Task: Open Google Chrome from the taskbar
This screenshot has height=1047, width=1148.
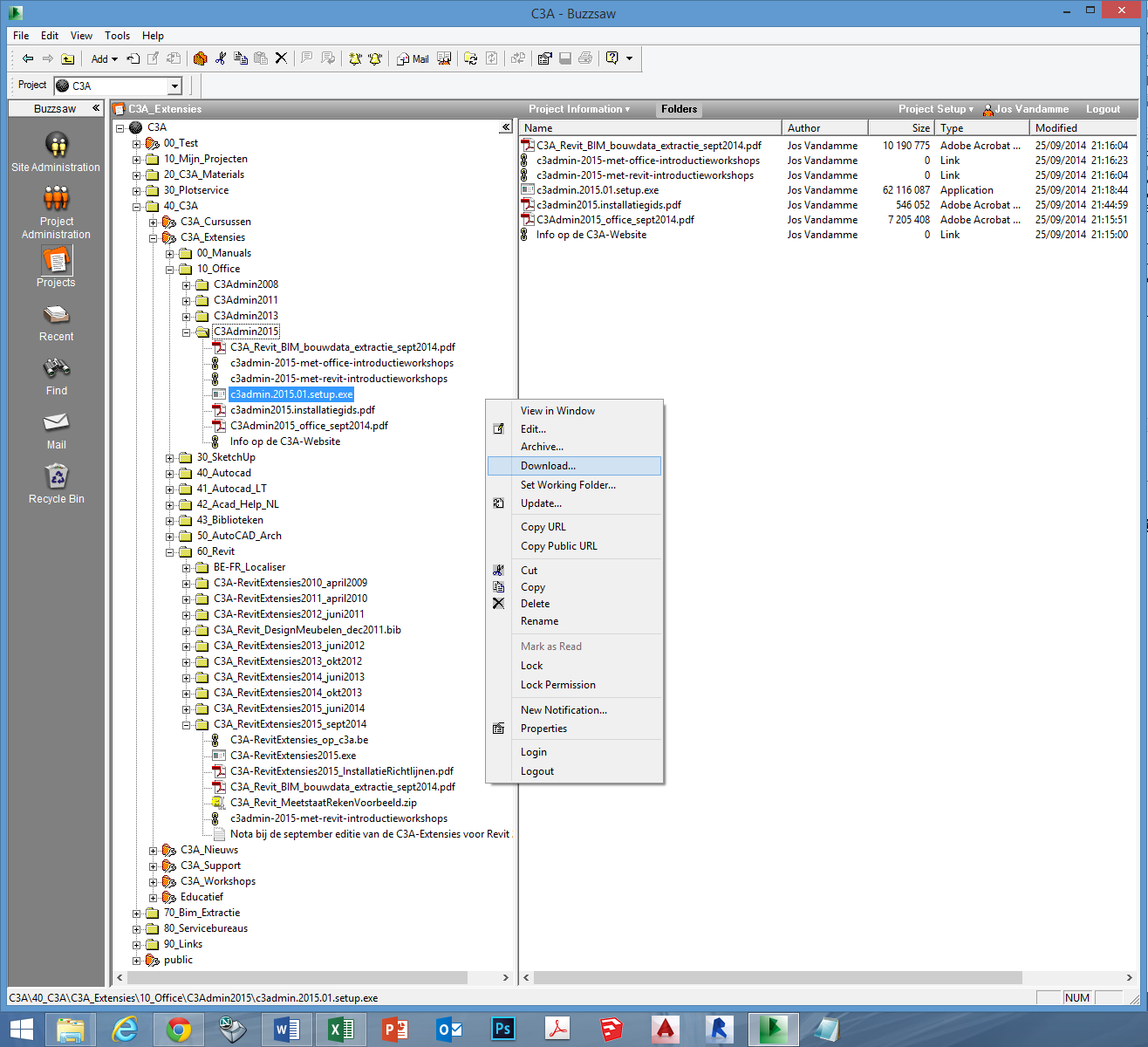Action: pos(179,1030)
